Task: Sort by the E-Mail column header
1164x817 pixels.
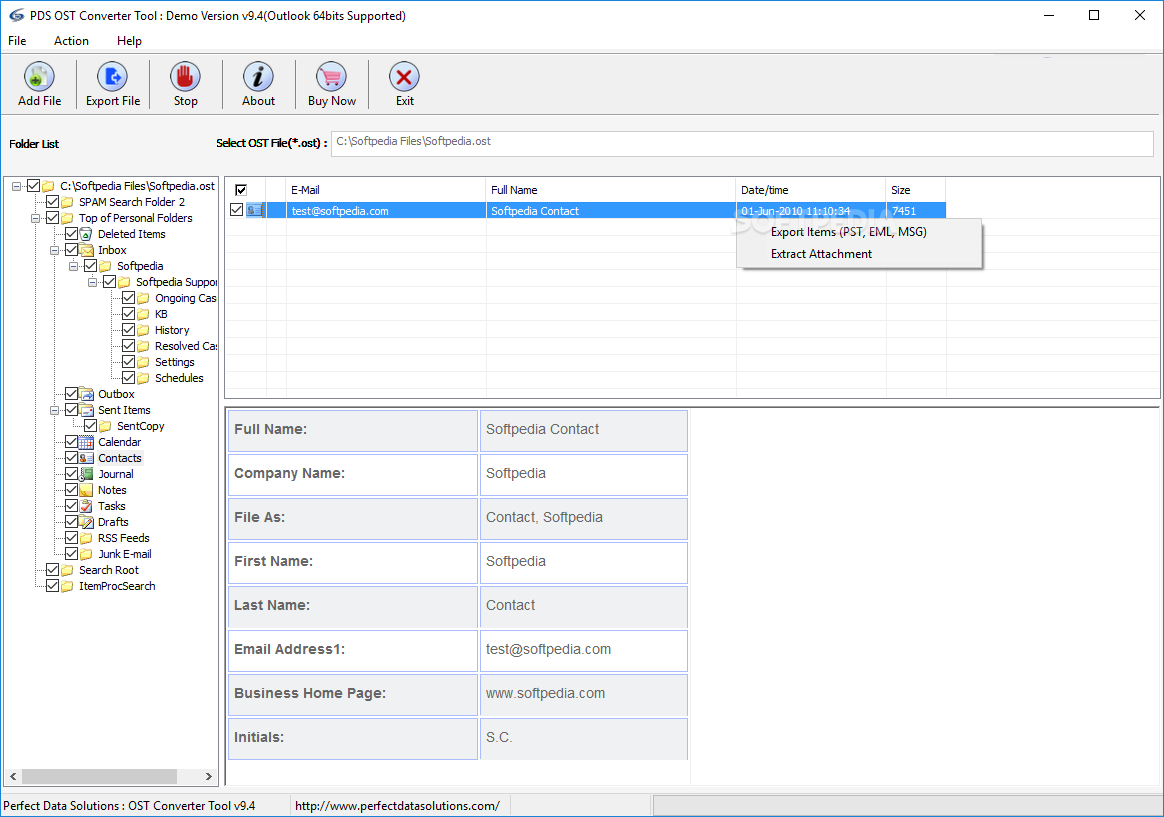Action: 385,190
